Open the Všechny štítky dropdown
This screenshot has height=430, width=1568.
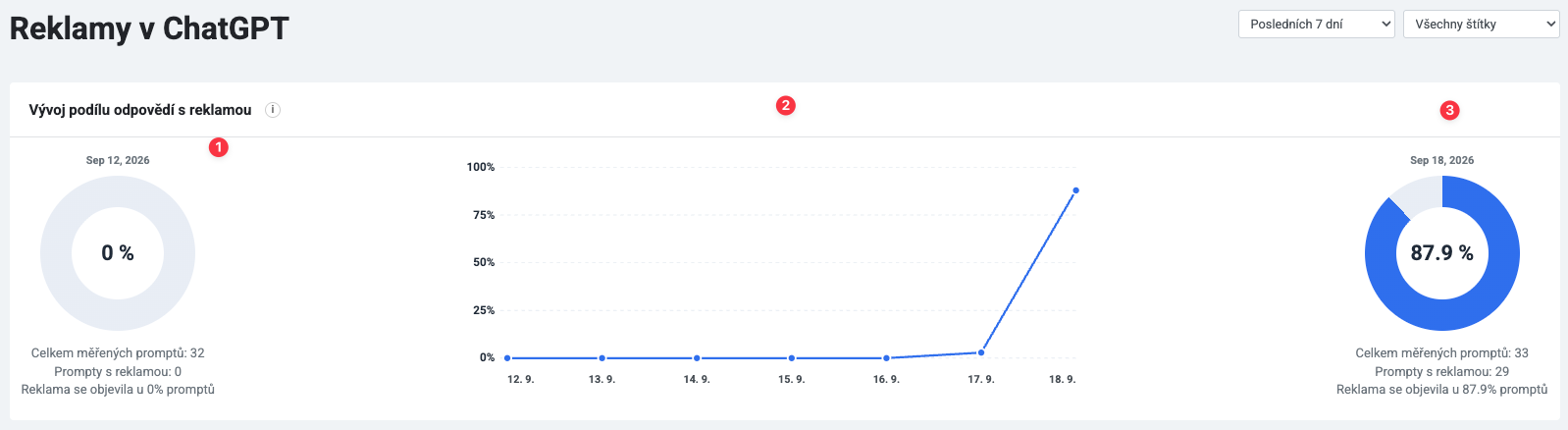click(x=1482, y=24)
